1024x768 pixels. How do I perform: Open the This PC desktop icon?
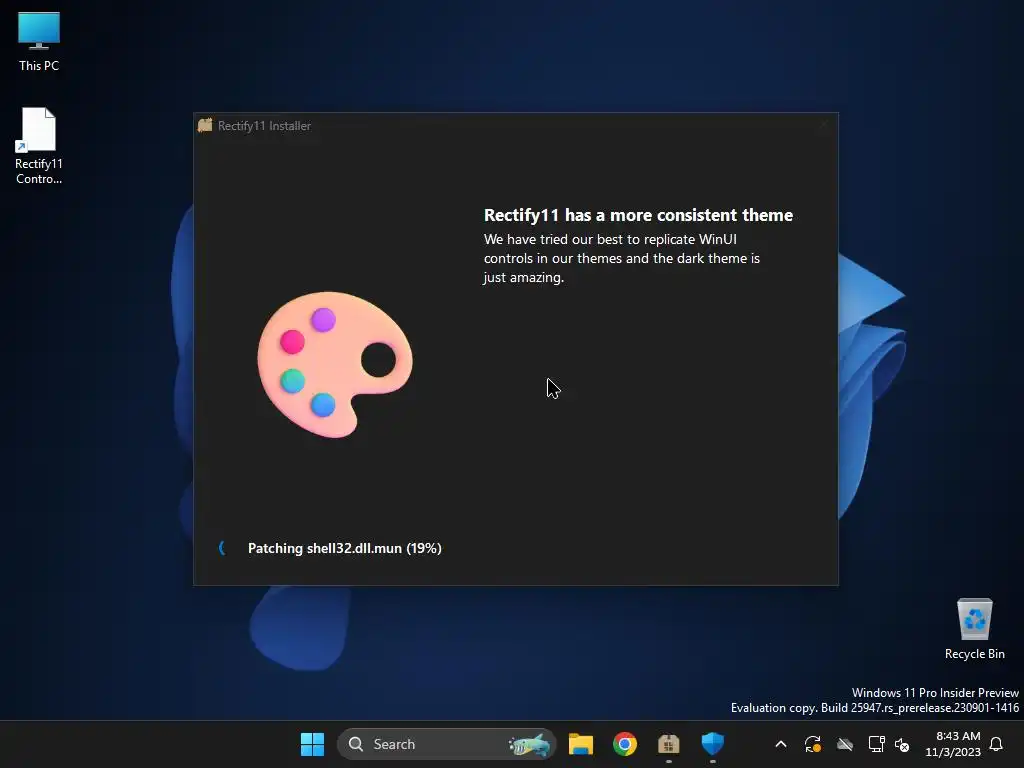click(x=39, y=42)
